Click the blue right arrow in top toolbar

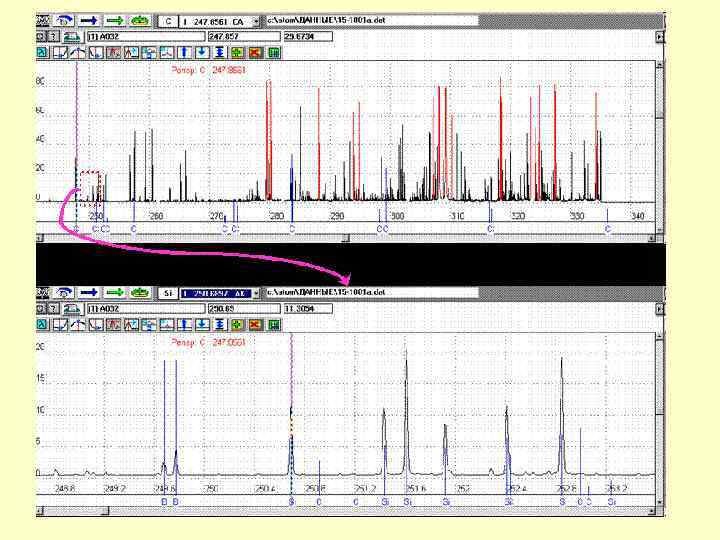click(x=90, y=20)
